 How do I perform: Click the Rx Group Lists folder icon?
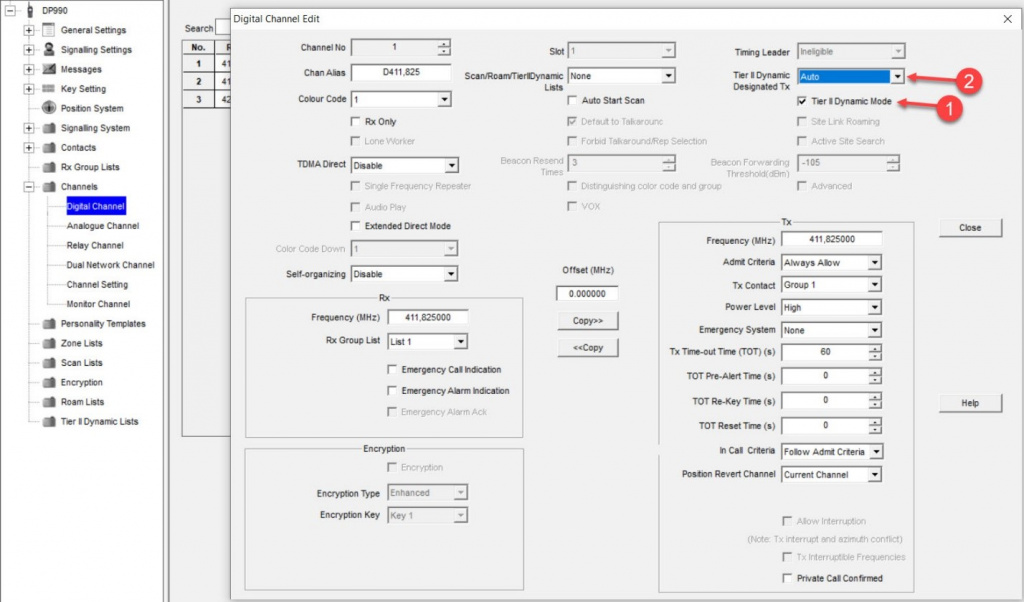(48, 167)
